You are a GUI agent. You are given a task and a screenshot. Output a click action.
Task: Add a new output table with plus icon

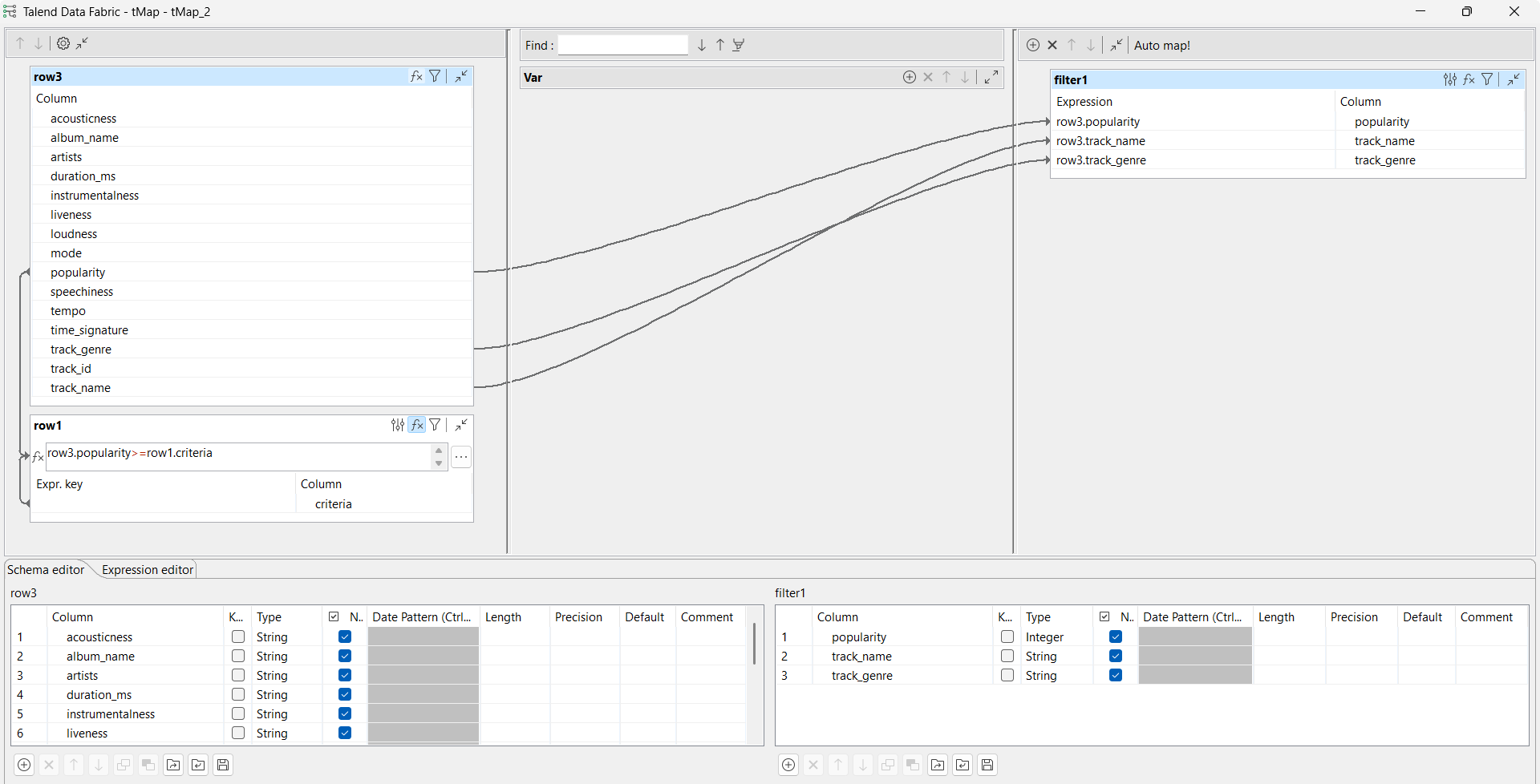tap(1033, 45)
